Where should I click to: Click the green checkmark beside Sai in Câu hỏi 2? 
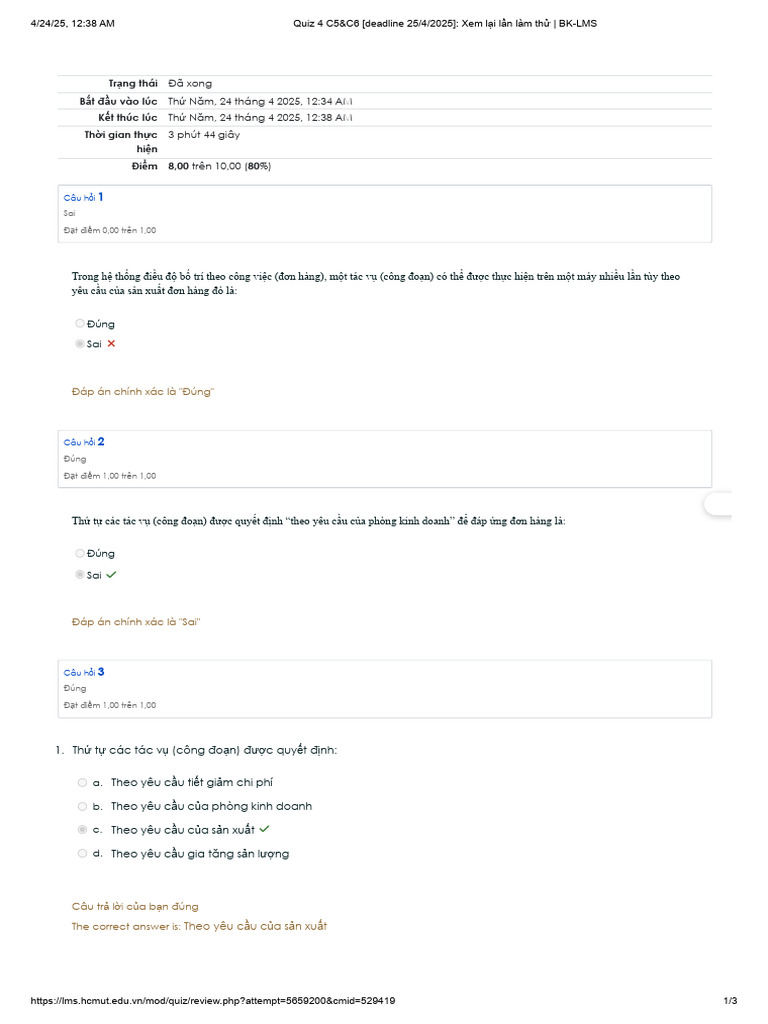tap(111, 575)
